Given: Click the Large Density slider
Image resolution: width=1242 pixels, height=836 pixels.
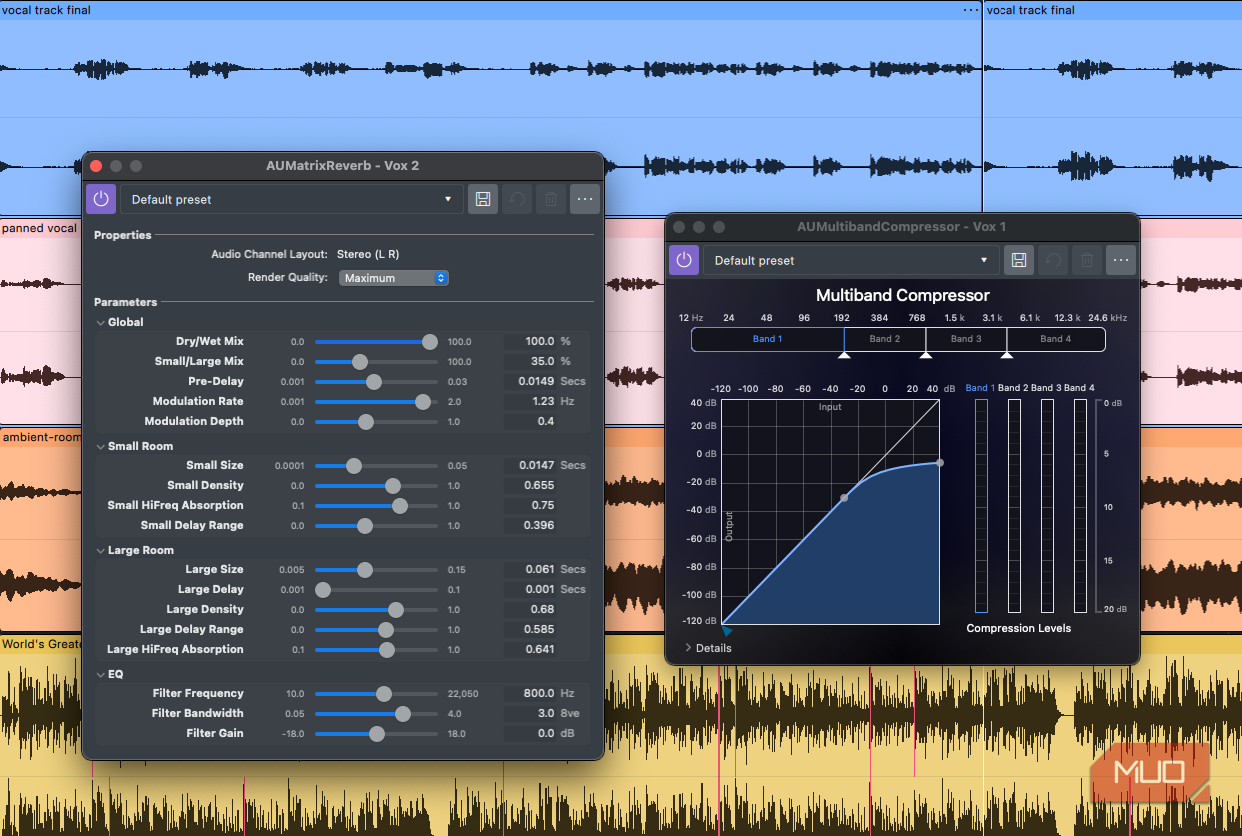Looking at the screenshot, I should click(x=376, y=609).
